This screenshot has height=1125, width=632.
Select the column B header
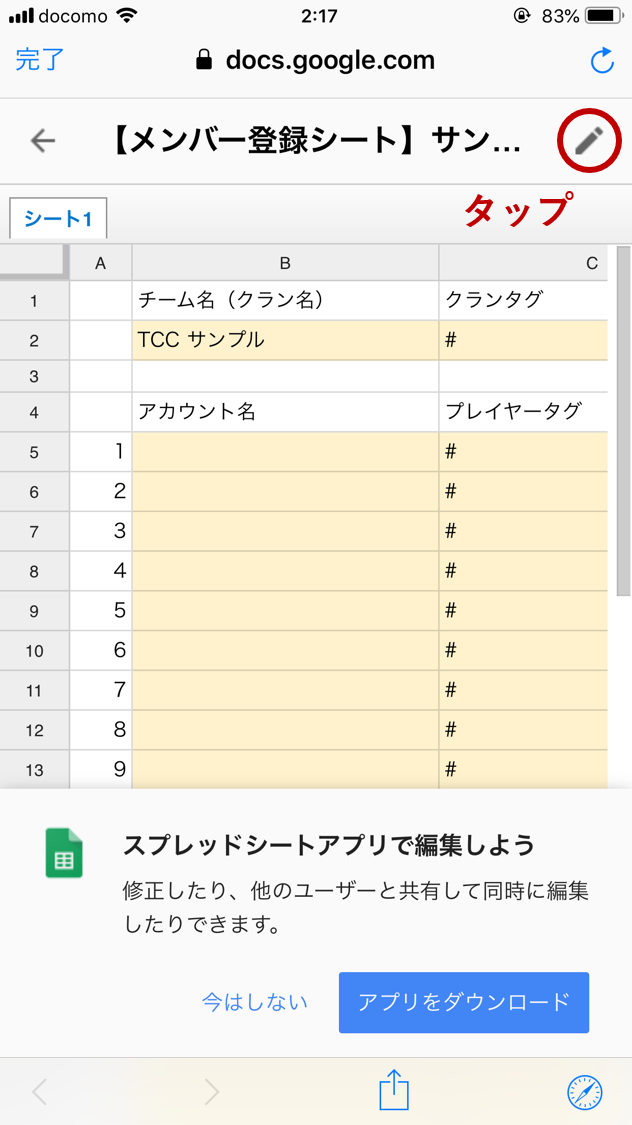point(285,263)
